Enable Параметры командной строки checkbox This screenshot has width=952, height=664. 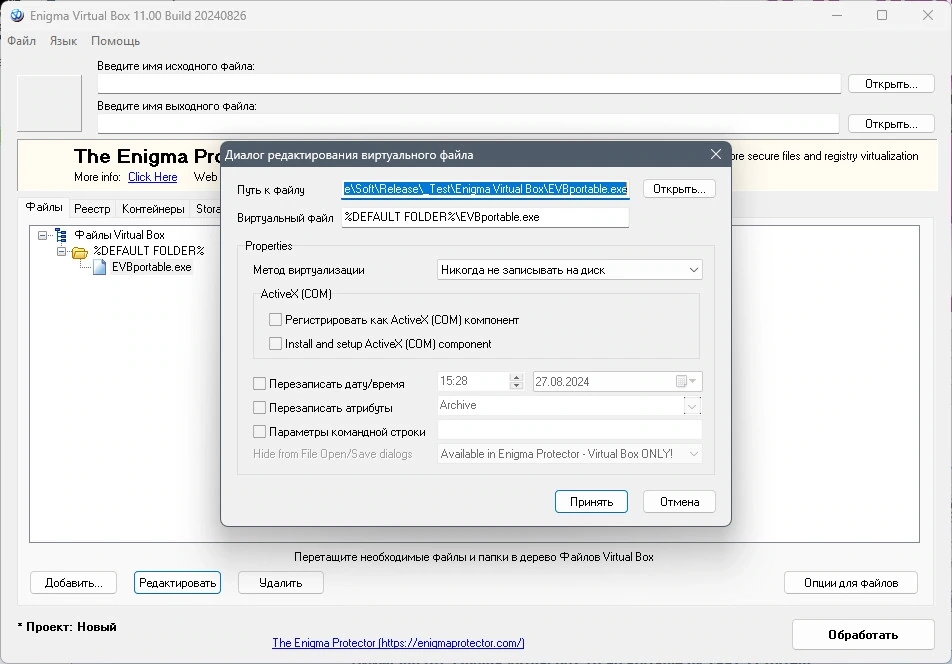259,432
